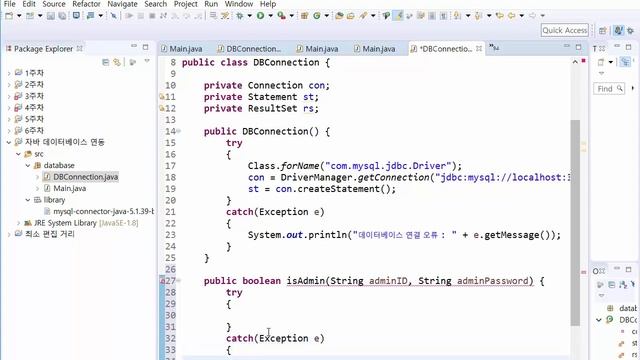The image size is (640, 360).
Task: Click the green Run button
Action: click(260, 16)
